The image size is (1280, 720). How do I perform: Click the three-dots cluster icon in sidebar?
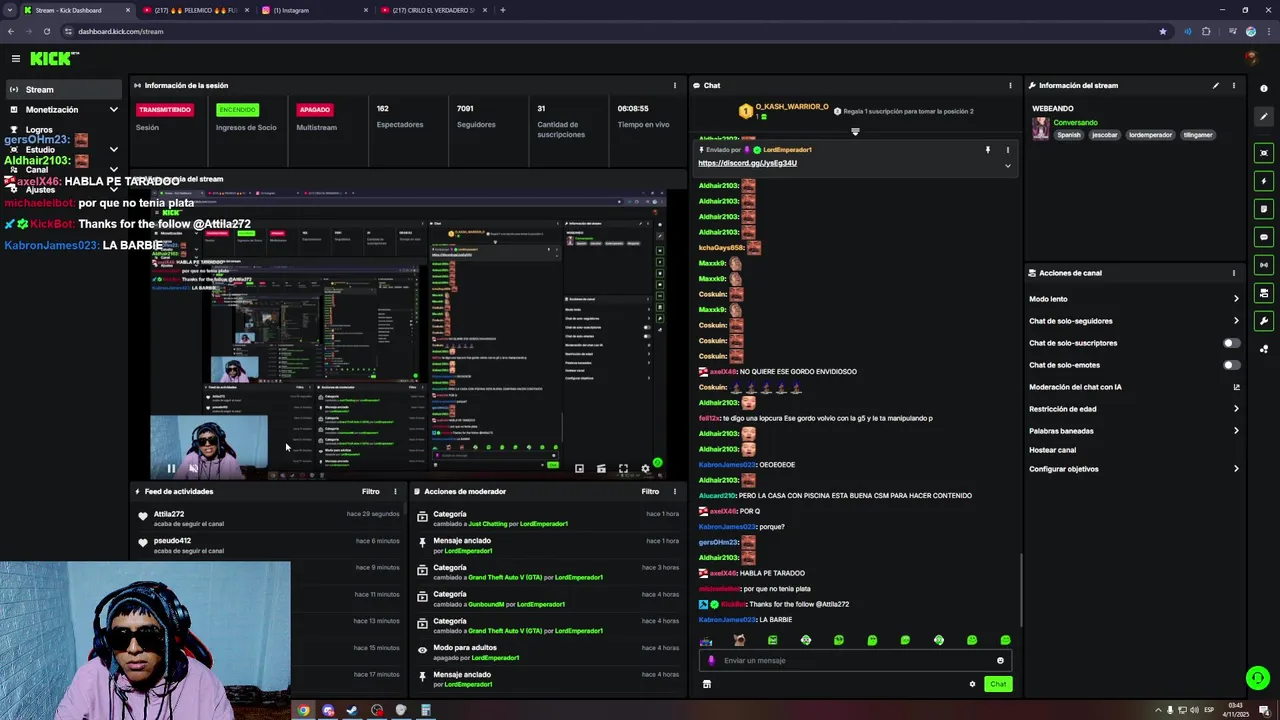click(1264, 349)
